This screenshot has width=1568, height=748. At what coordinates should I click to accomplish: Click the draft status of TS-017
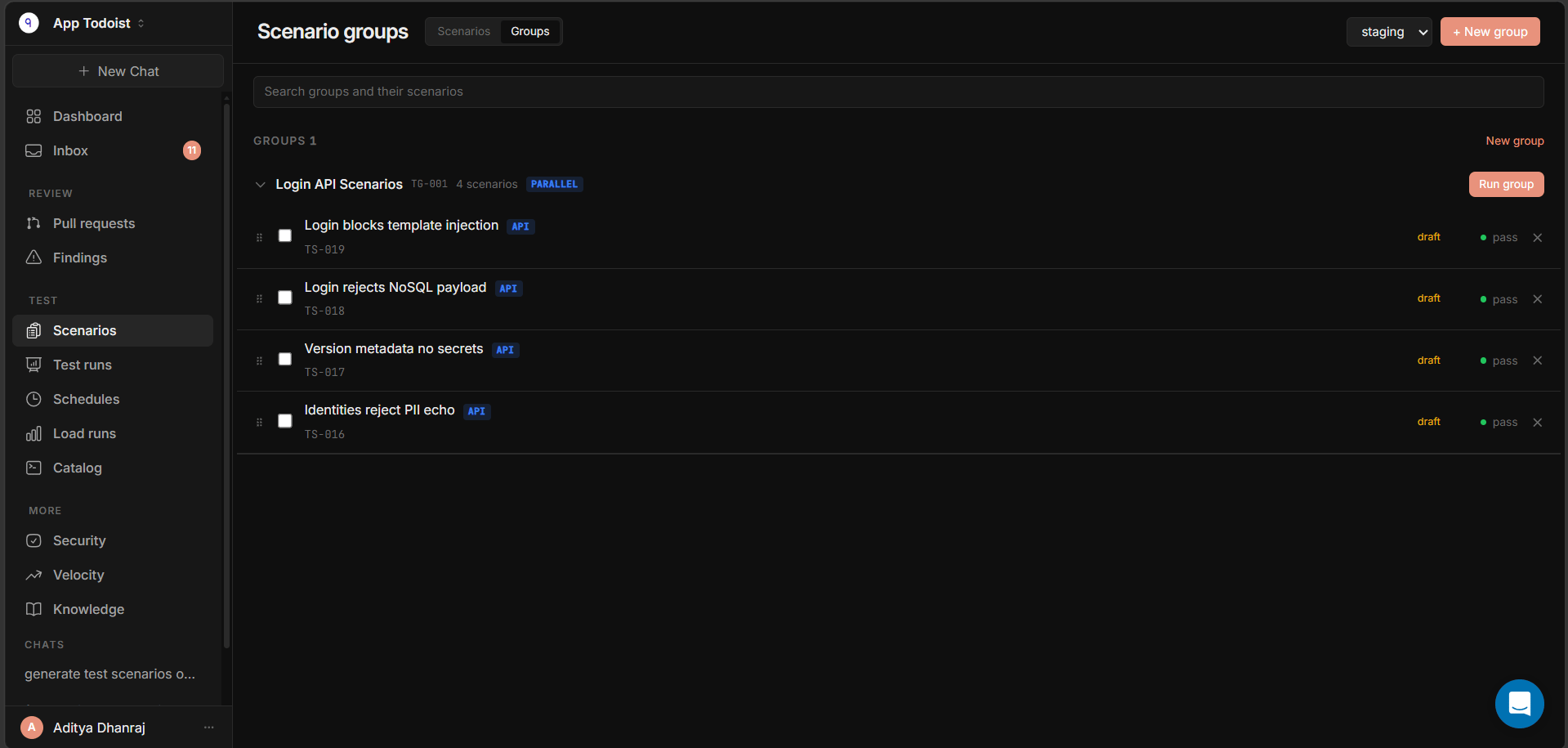pos(1428,361)
